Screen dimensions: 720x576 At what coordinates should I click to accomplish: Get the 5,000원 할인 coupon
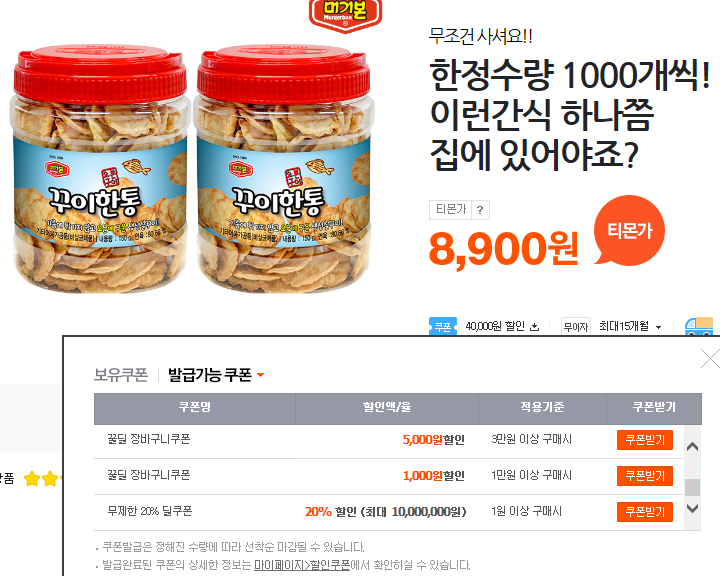(645, 440)
